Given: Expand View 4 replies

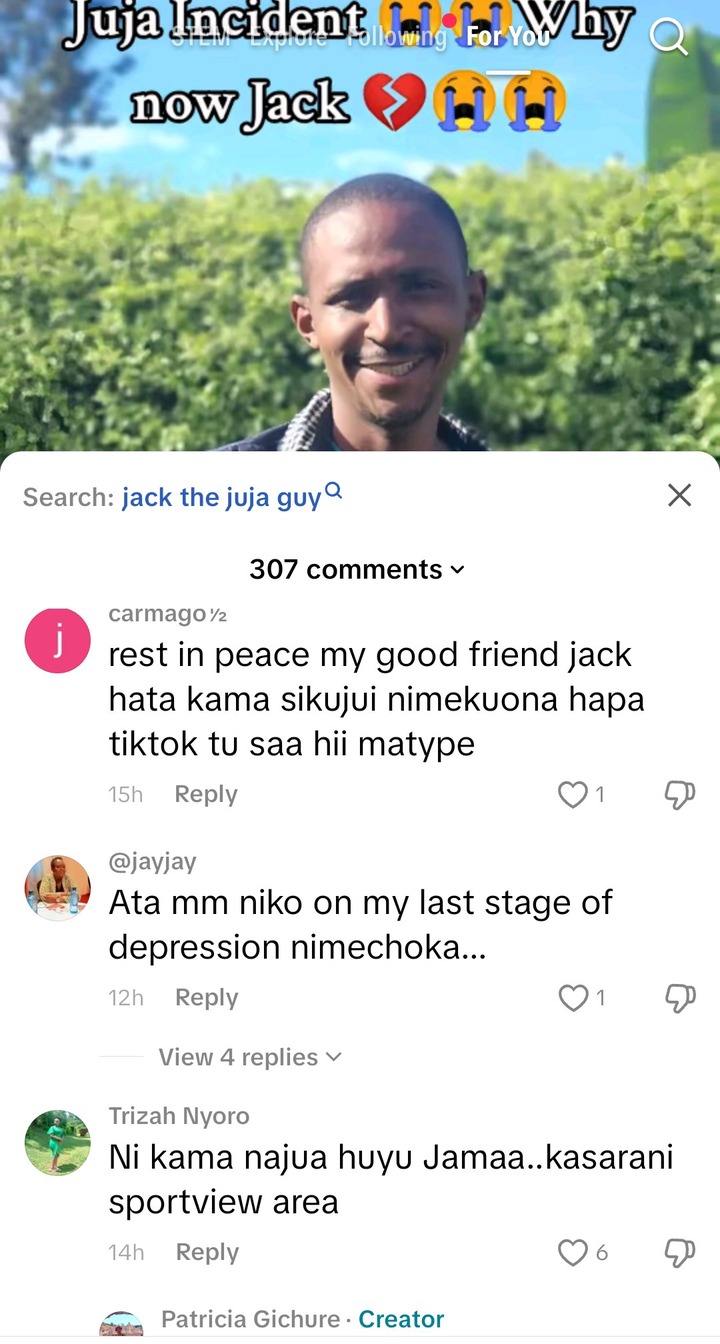Looking at the screenshot, I should pos(250,1057).
